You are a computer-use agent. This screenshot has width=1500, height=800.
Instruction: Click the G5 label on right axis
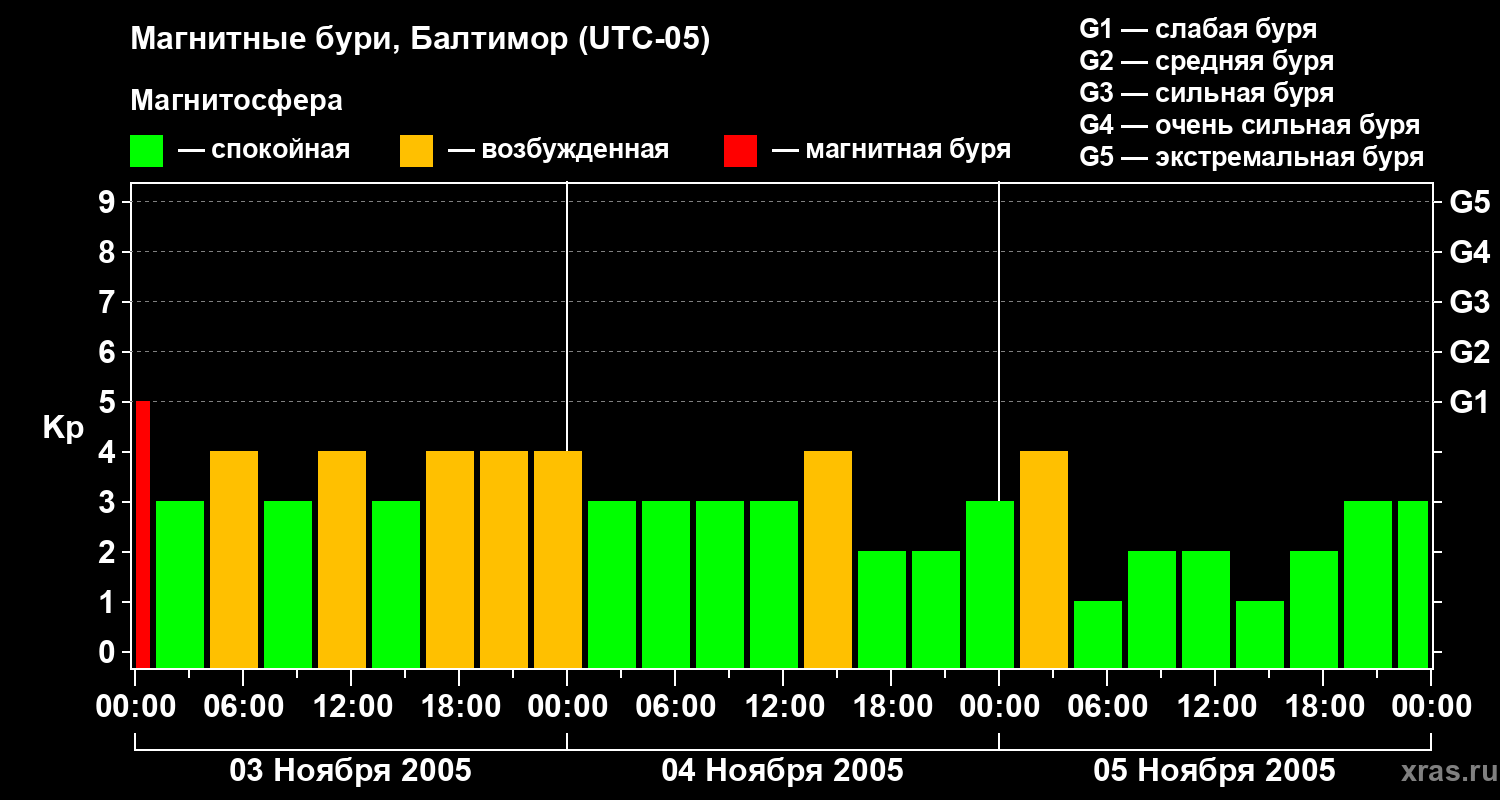point(1469,203)
